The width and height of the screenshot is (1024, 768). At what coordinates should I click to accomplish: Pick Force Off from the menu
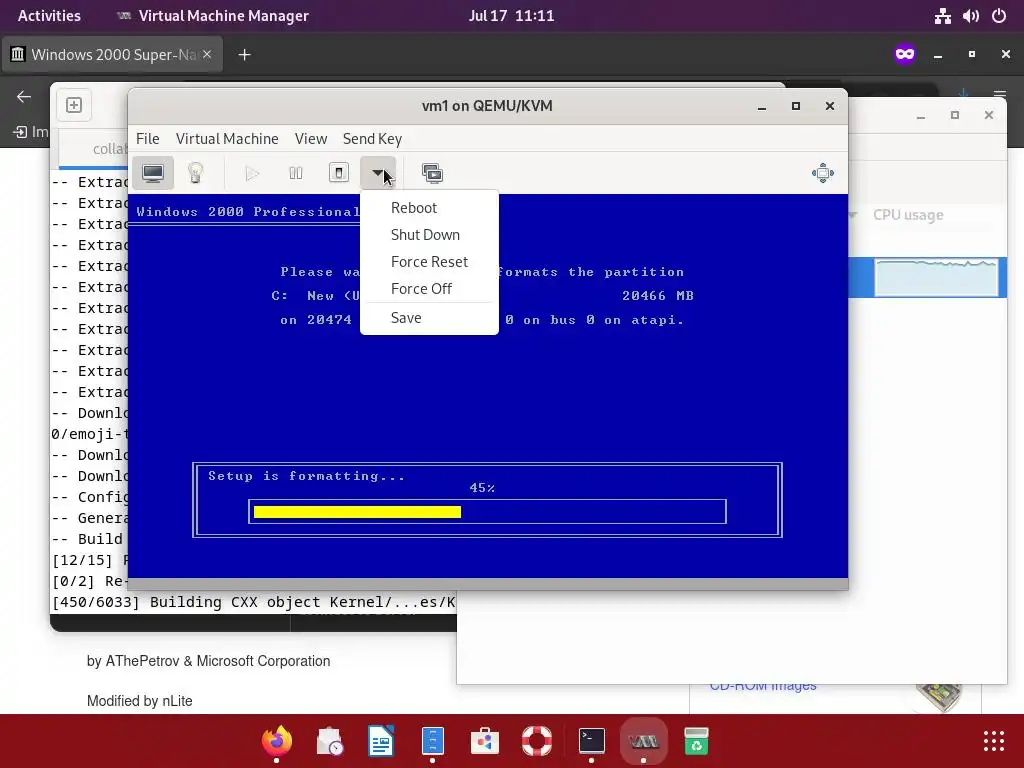point(421,289)
